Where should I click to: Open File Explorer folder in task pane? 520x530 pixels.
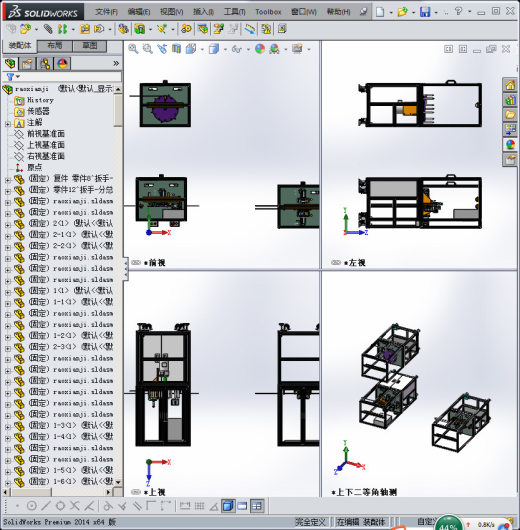pos(510,115)
